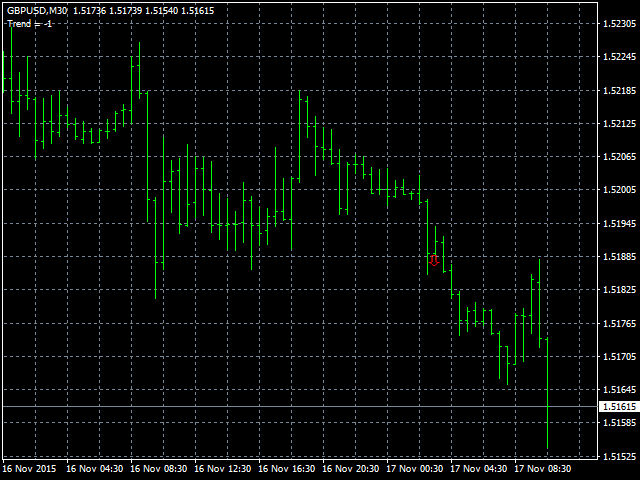Click price scale value 1.52185
The width and height of the screenshot is (640, 480).
point(619,90)
